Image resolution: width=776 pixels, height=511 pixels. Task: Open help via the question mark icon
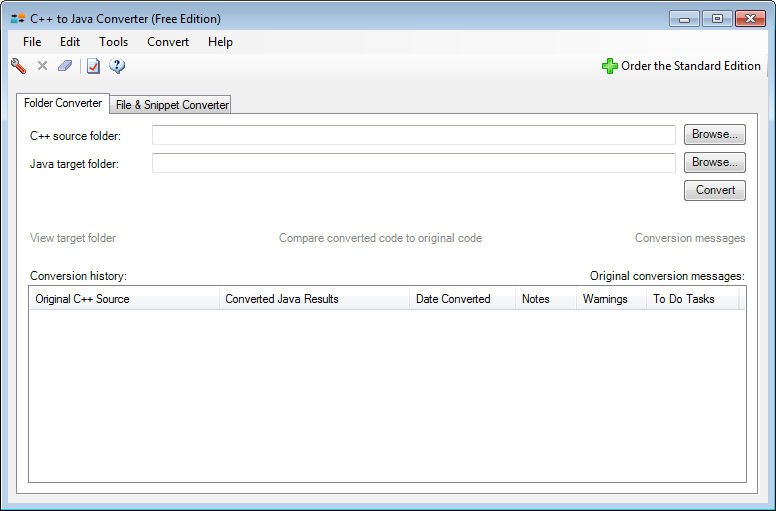pyautogui.click(x=117, y=66)
